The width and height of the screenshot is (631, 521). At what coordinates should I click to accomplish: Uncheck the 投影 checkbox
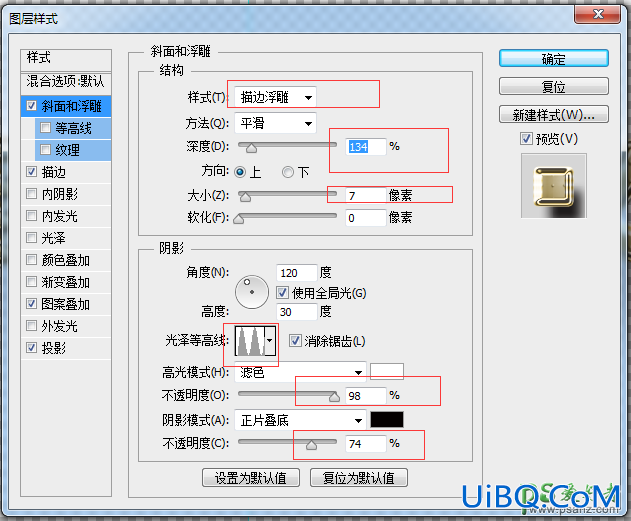(31, 347)
